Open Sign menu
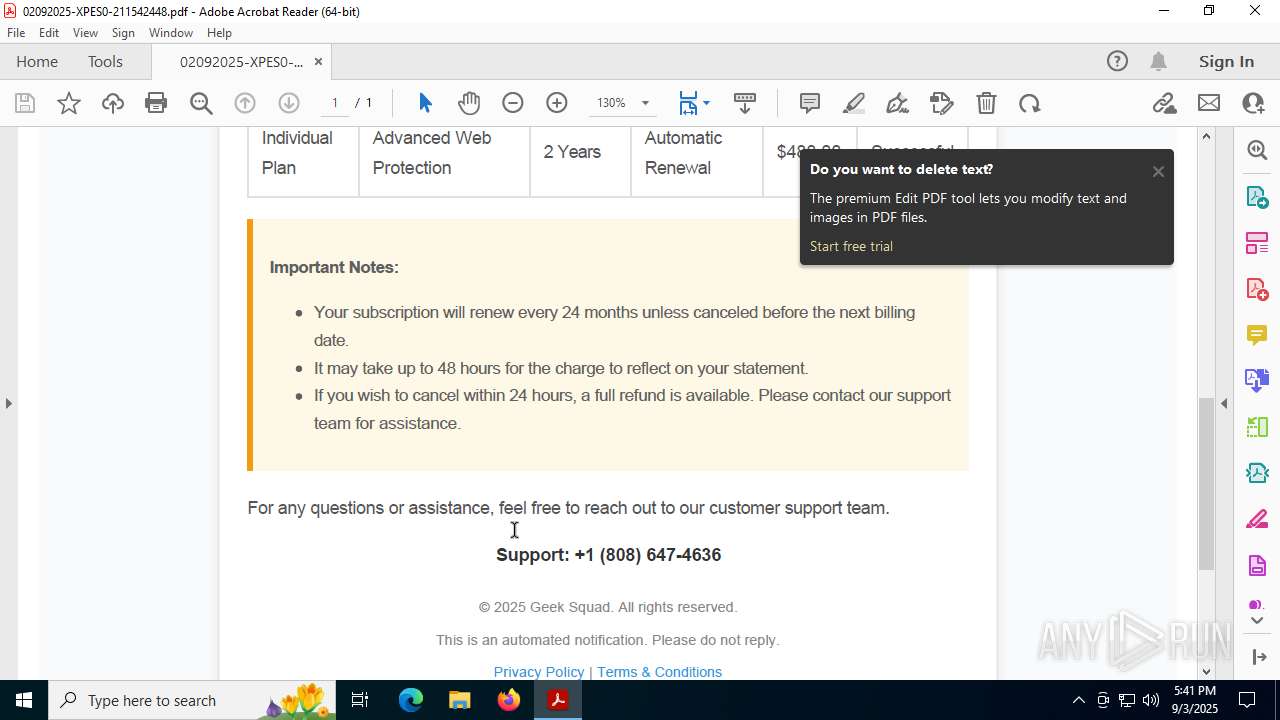This screenshot has width=1280, height=720. 123,33
